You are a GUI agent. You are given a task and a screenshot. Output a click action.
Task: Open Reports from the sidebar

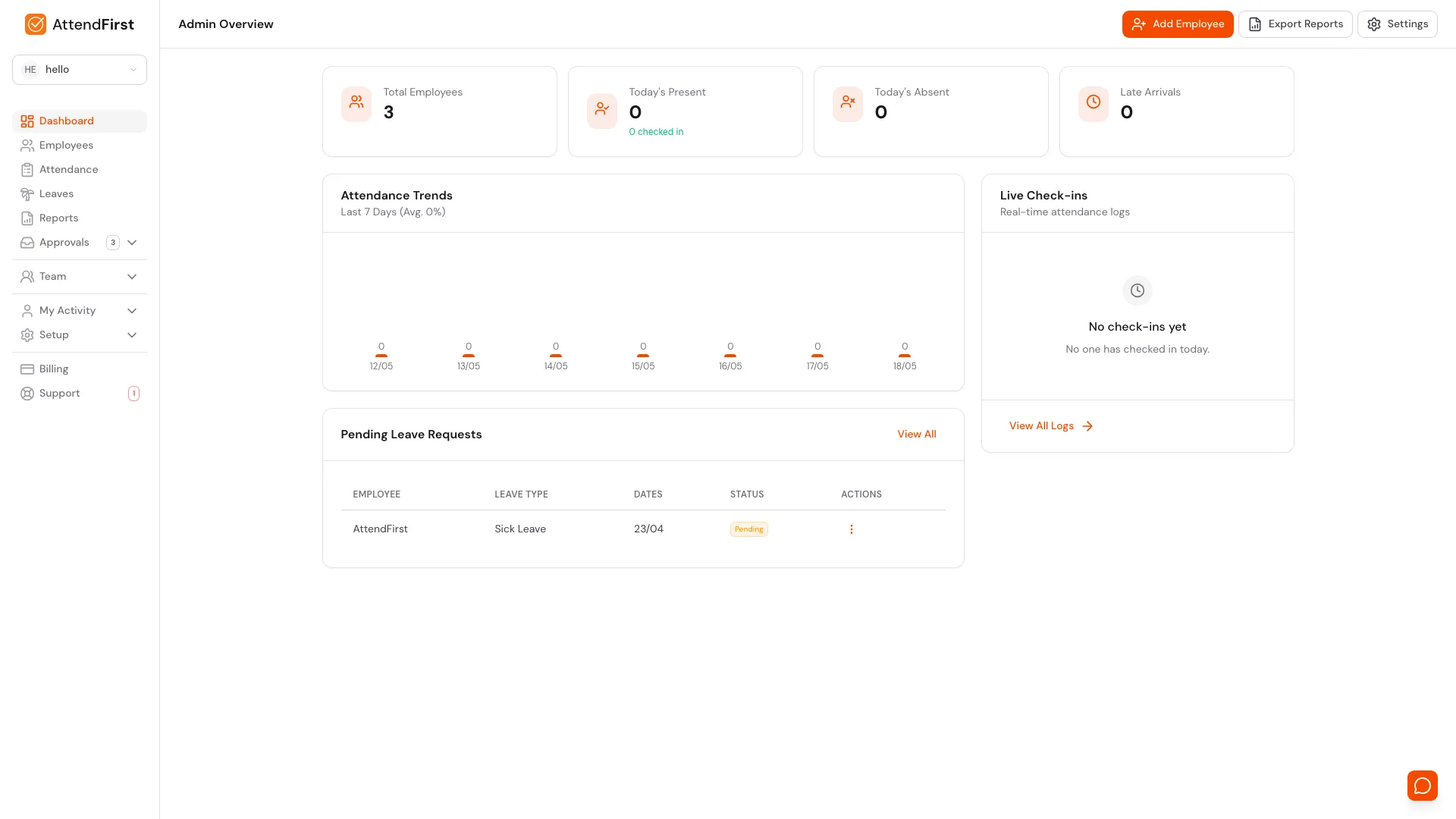[80, 218]
